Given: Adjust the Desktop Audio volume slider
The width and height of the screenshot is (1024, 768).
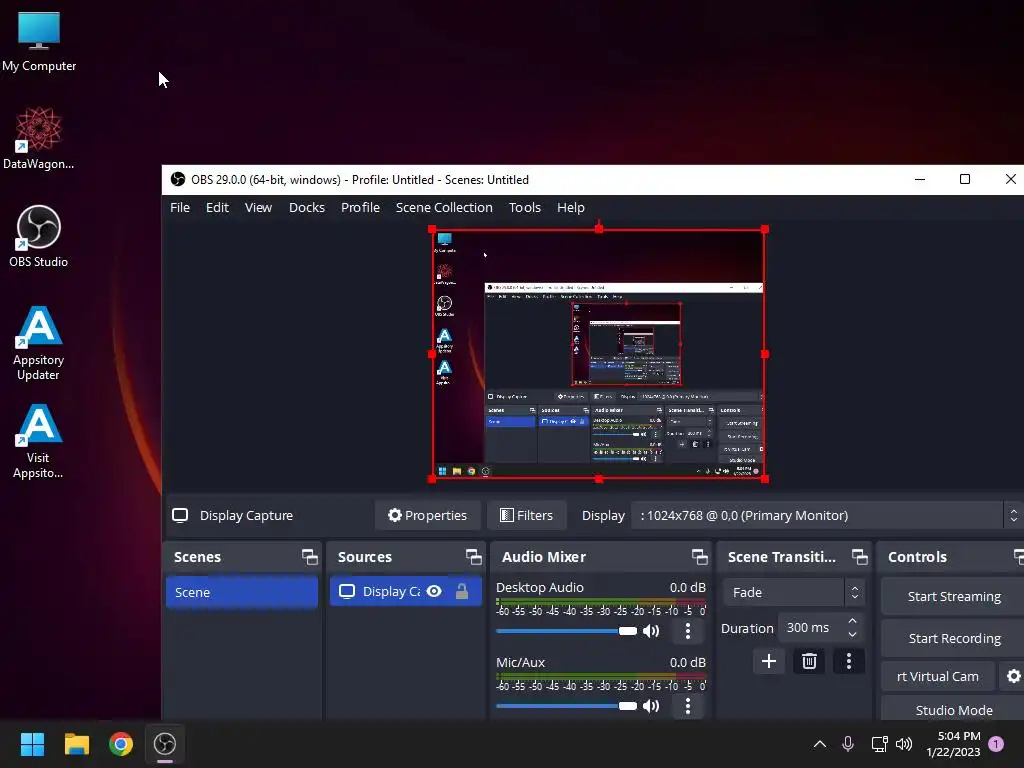Looking at the screenshot, I should [566, 631].
